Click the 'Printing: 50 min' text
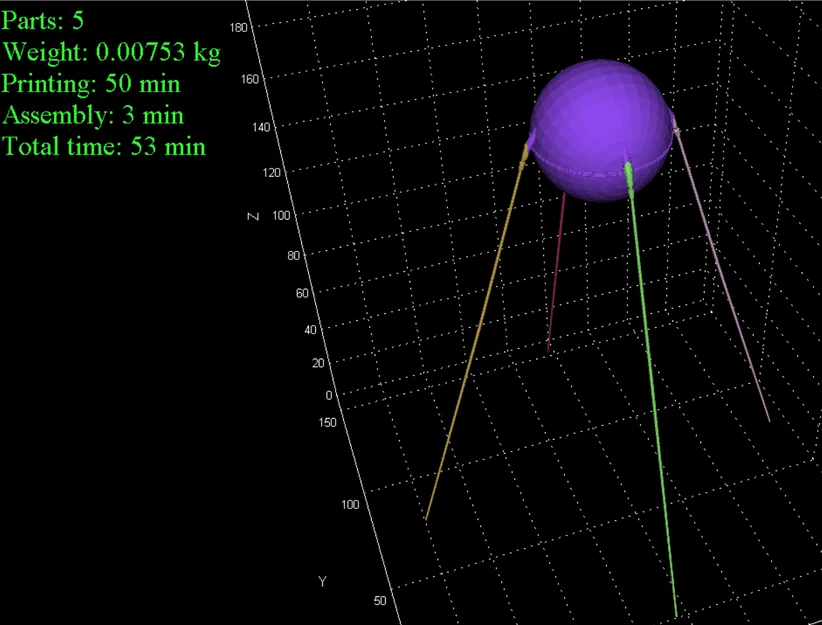 pyautogui.click(x=91, y=84)
